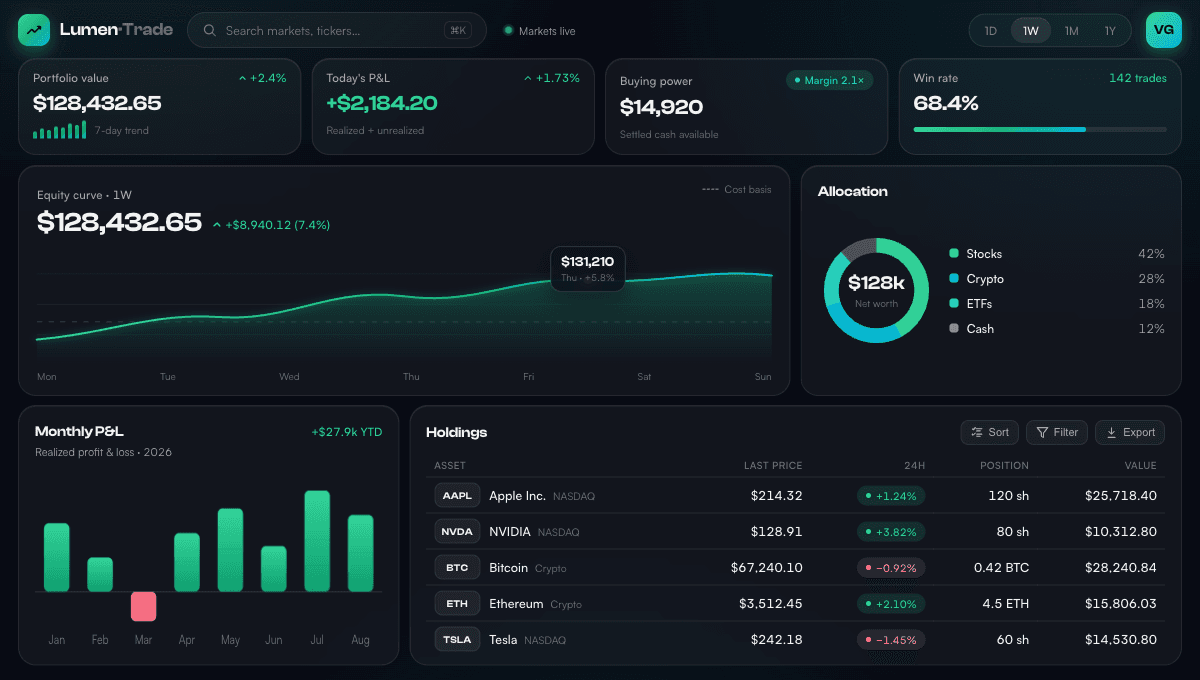Click the Stocks 42% allocation value
Screen dimensions: 1200x680
[1151, 254]
